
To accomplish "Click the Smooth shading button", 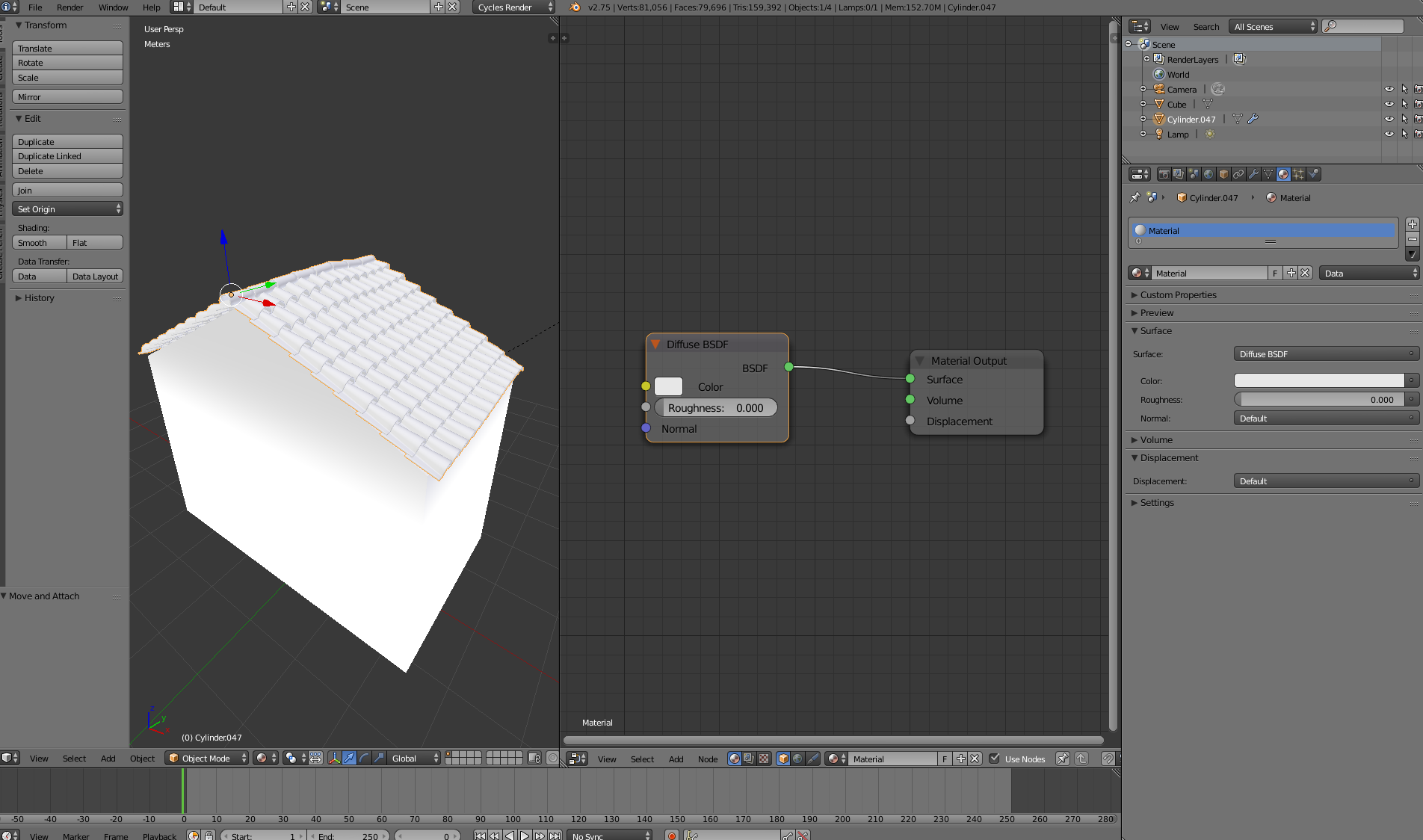I will pyautogui.click(x=40, y=243).
